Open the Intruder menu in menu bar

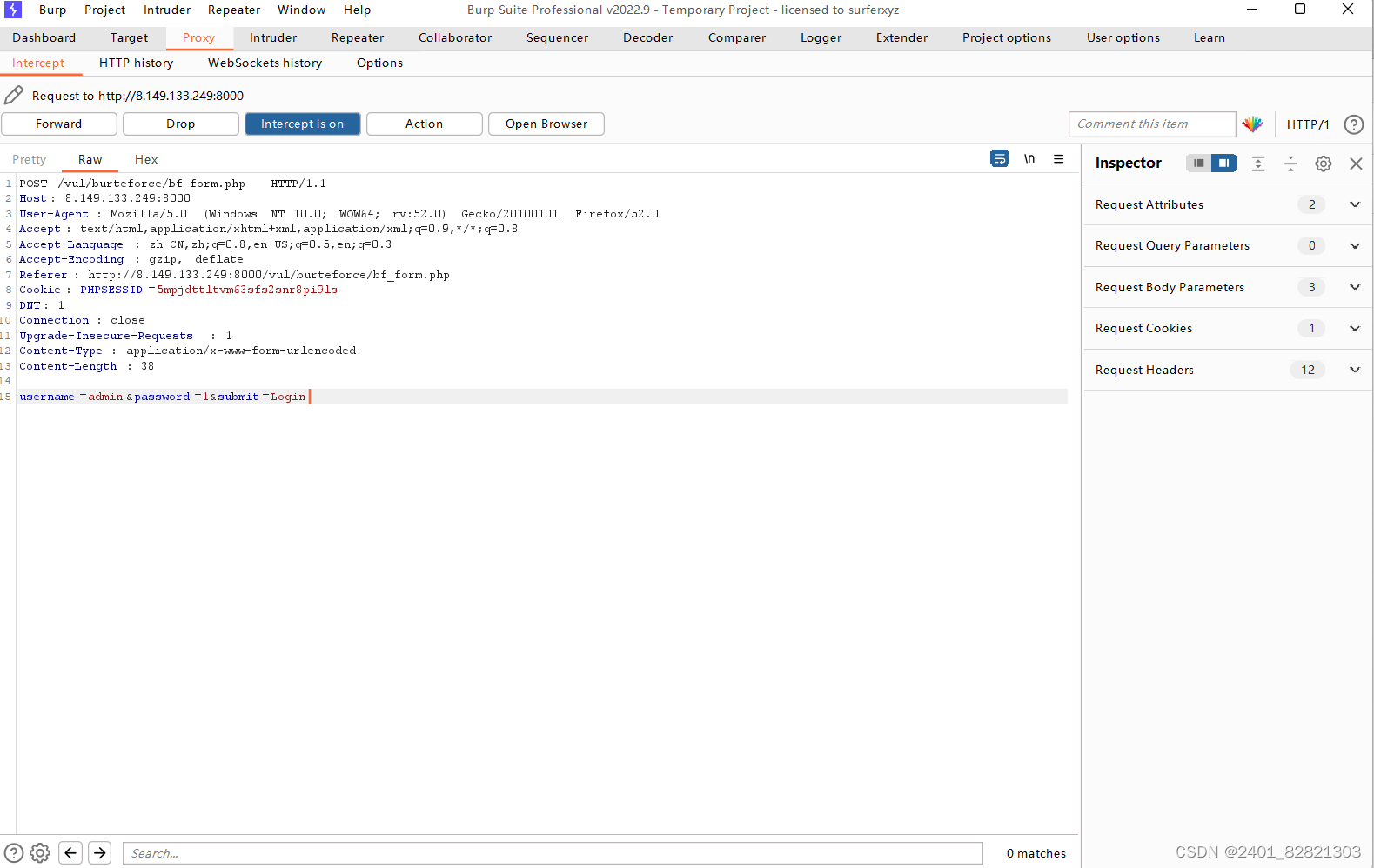click(x=167, y=10)
